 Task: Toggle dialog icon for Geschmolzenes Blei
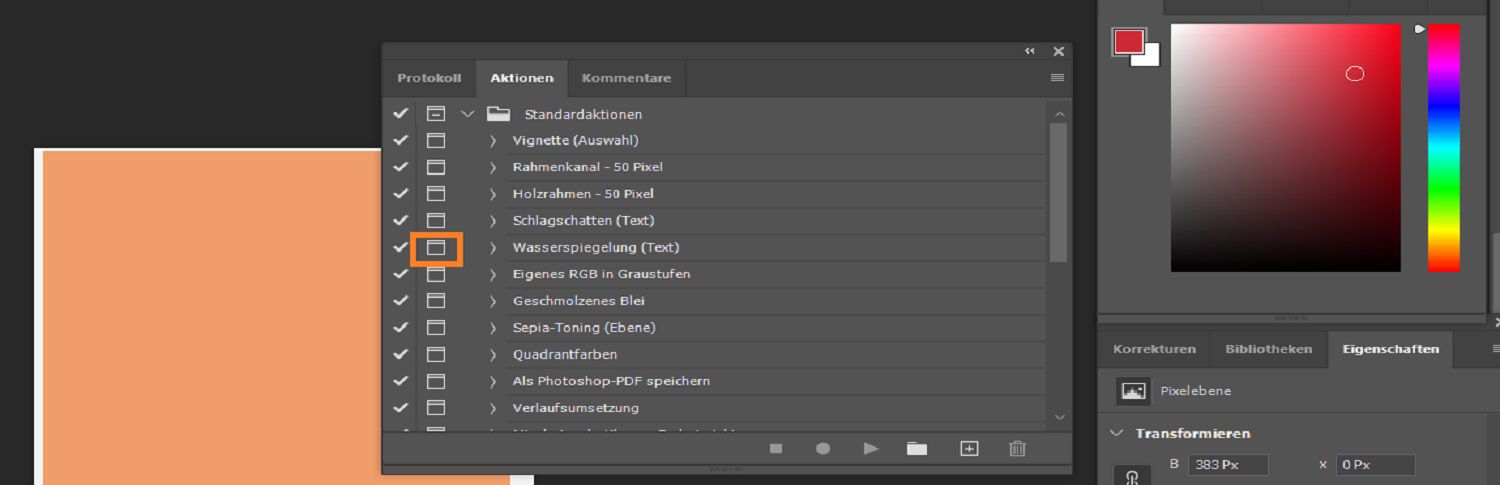click(436, 301)
